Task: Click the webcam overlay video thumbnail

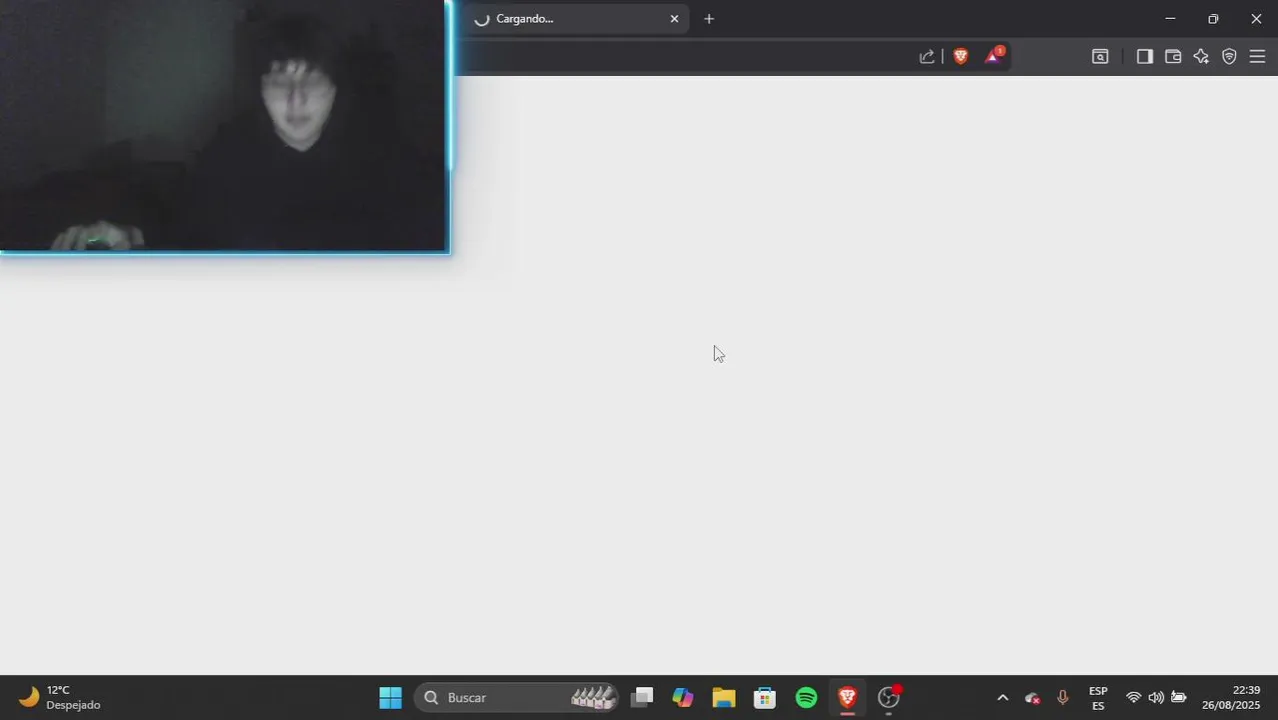Action: 224,126
